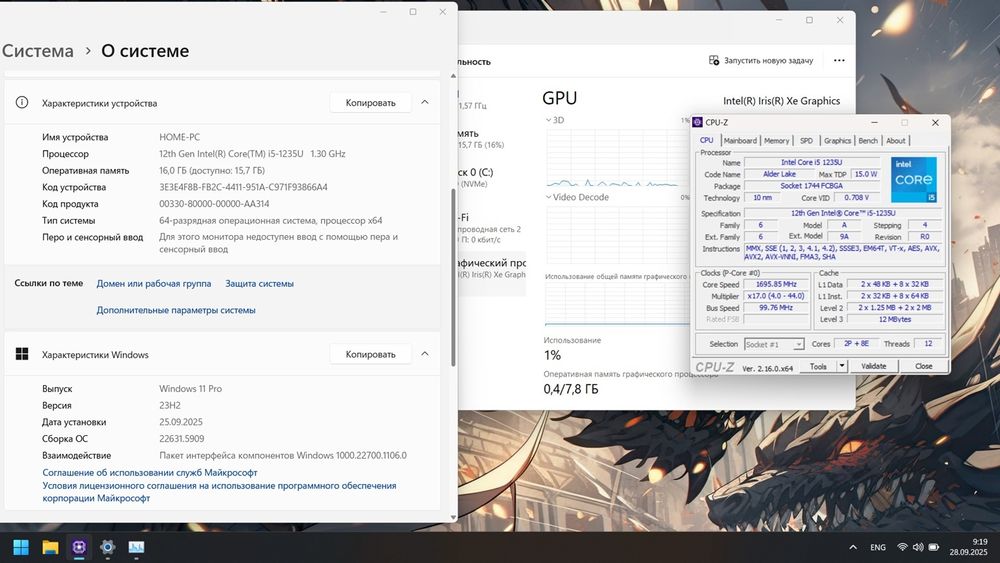1000x563 pixels.
Task: Open the Условия лицензионного соглашения link
Action: click(219, 492)
